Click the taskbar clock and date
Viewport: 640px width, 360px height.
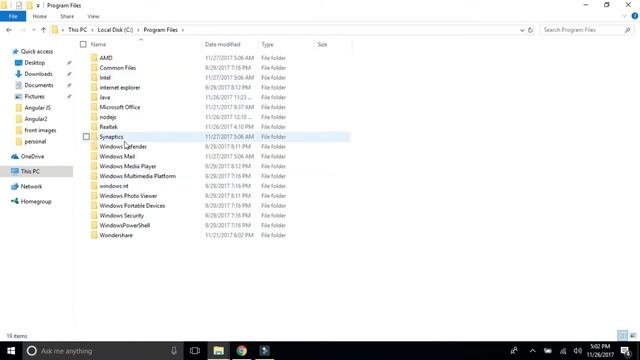coord(600,351)
